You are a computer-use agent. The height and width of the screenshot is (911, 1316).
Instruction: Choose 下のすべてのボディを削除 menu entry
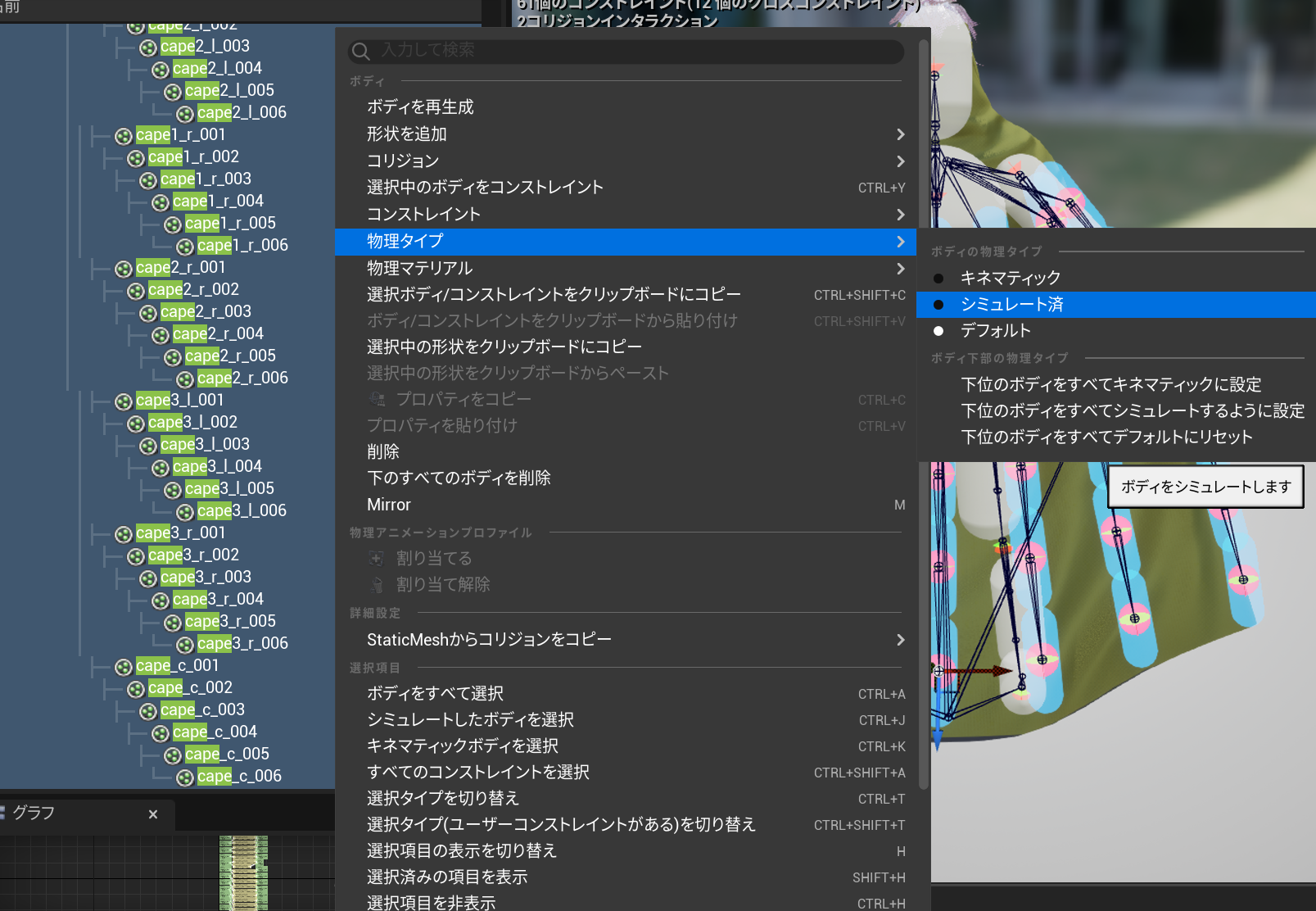626,478
